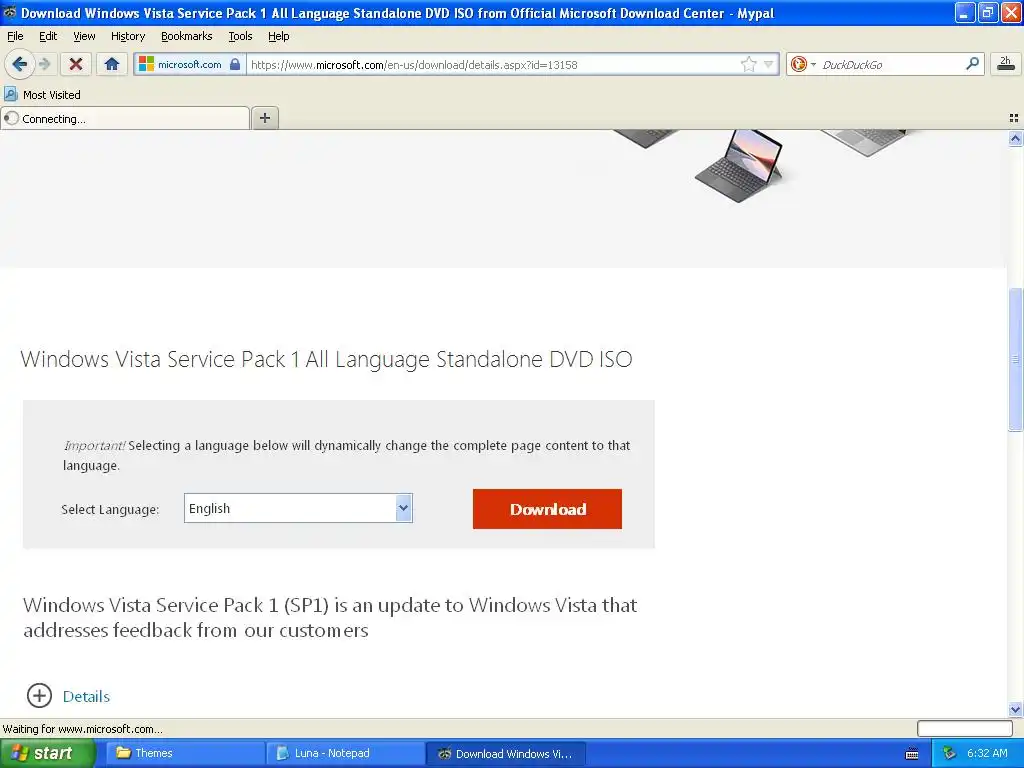The height and width of the screenshot is (768, 1024).
Task: Open the Tools menu
Action: (x=240, y=36)
